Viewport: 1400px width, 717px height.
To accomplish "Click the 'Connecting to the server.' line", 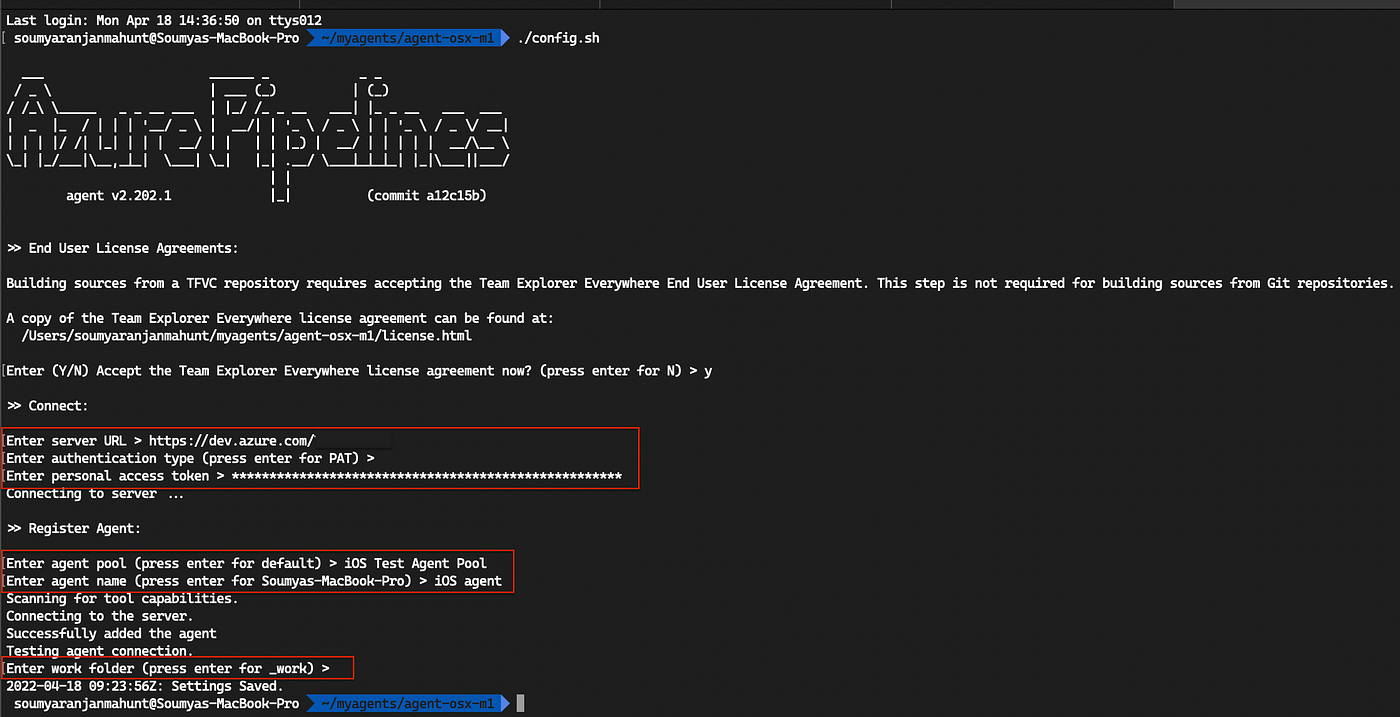I will pyautogui.click(x=100, y=616).
